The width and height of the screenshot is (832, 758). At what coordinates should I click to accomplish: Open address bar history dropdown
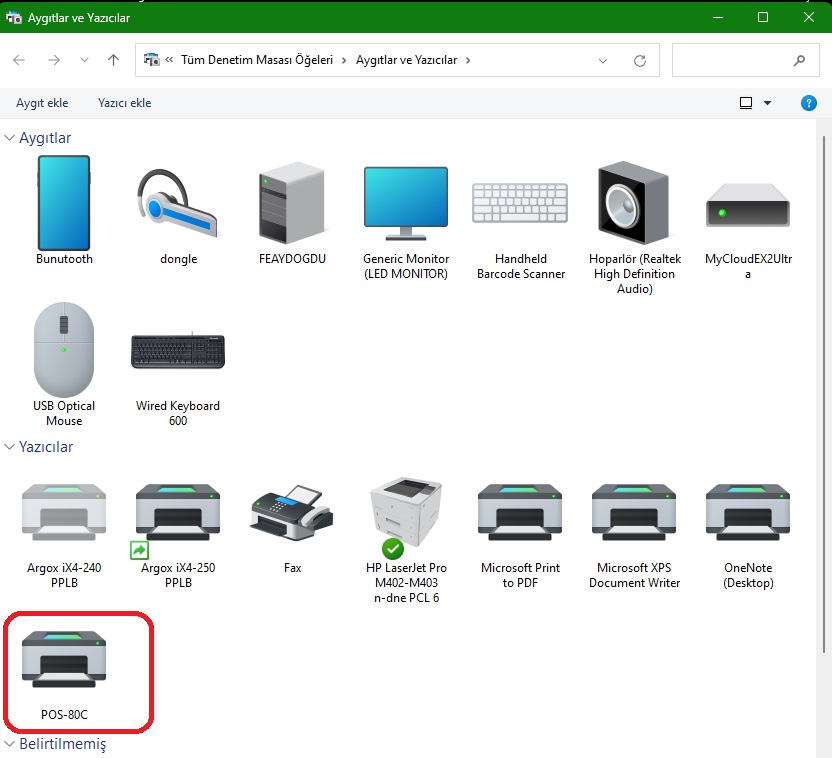[x=603, y=60]
